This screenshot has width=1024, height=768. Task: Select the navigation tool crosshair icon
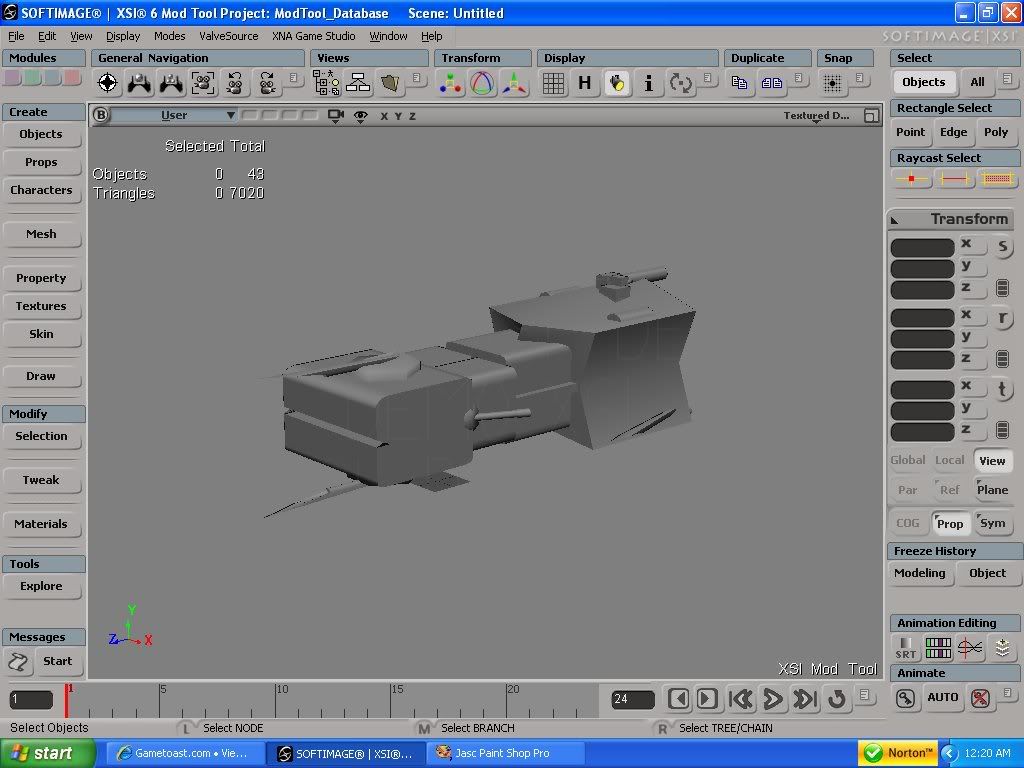point(108,83)
